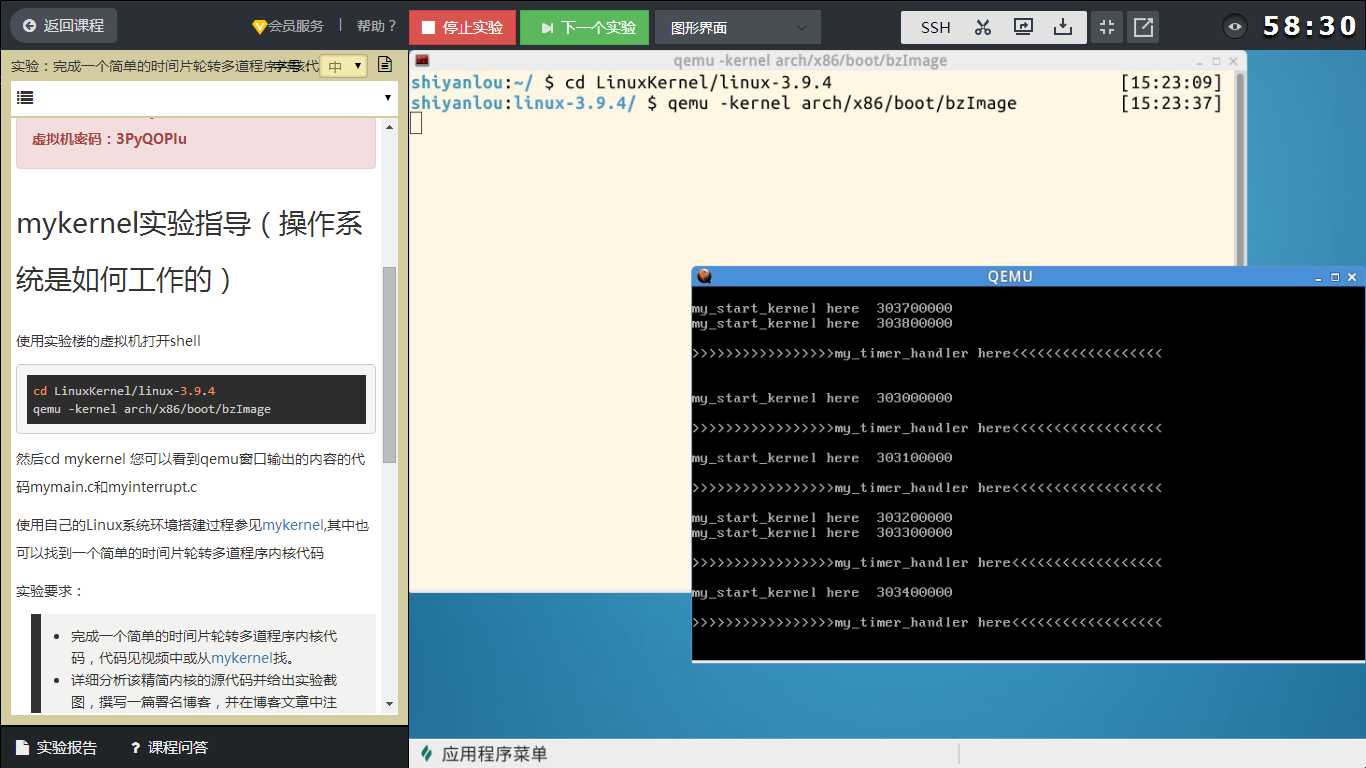This screenshot has height=768, width=1366.
Task: Click QEMU output line 303400000
Action: (822, 592)
